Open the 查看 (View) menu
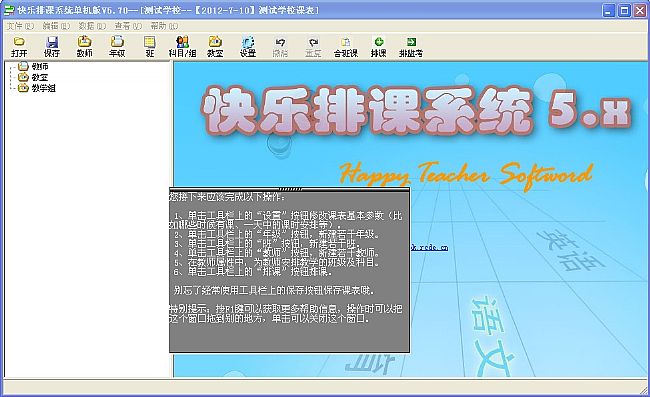The image size is (650, 397). pos(128,26)
